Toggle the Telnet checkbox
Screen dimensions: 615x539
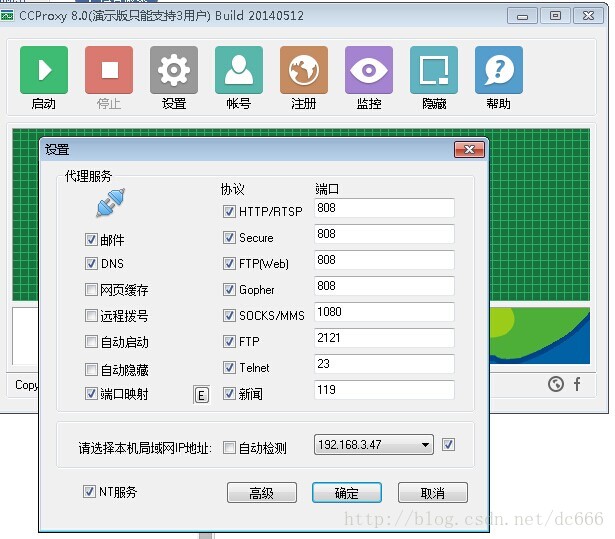(229, 368)
